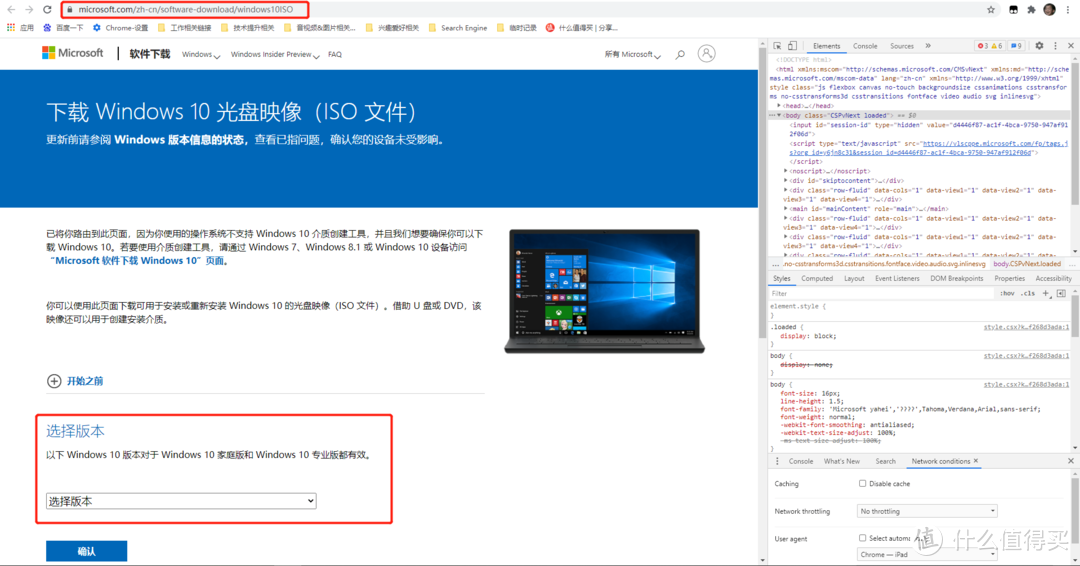The height and width of the screenshot is (566, 1080).
Task: Open the 选择版本 edition dropdown
Action: tap(181, 501)
